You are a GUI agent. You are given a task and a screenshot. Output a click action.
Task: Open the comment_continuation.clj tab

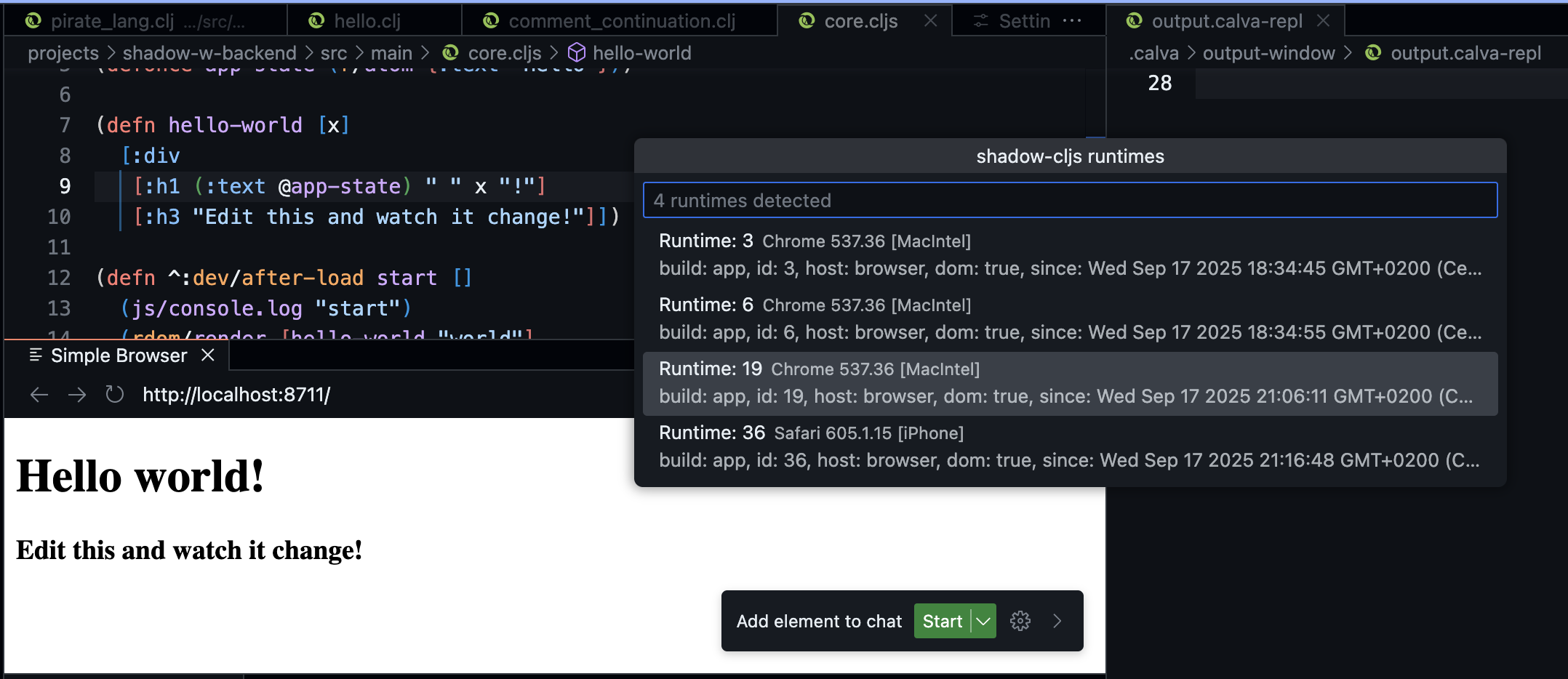[x=620, y=20]
